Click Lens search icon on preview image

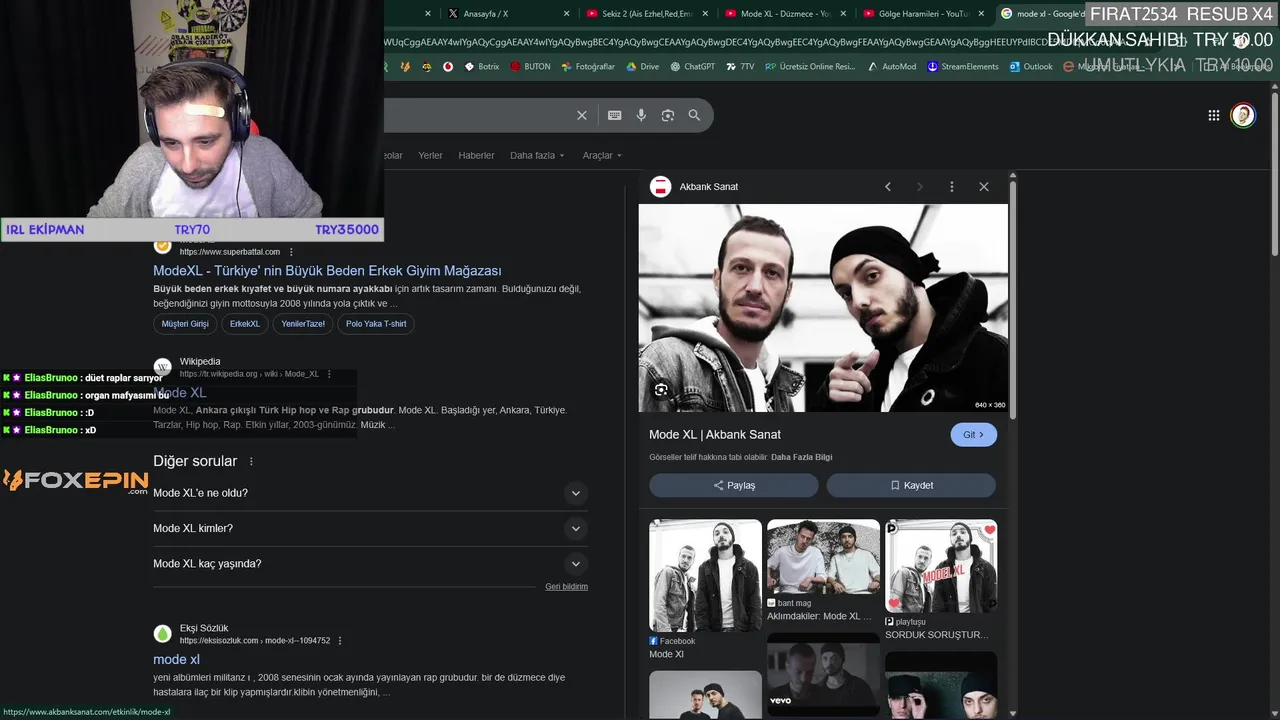coord(661,390)
